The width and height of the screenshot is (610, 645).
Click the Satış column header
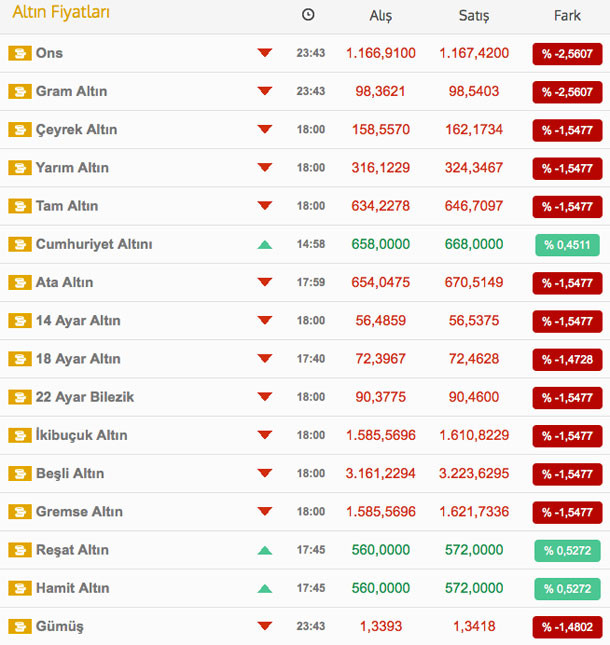click(x=473, y=15)
